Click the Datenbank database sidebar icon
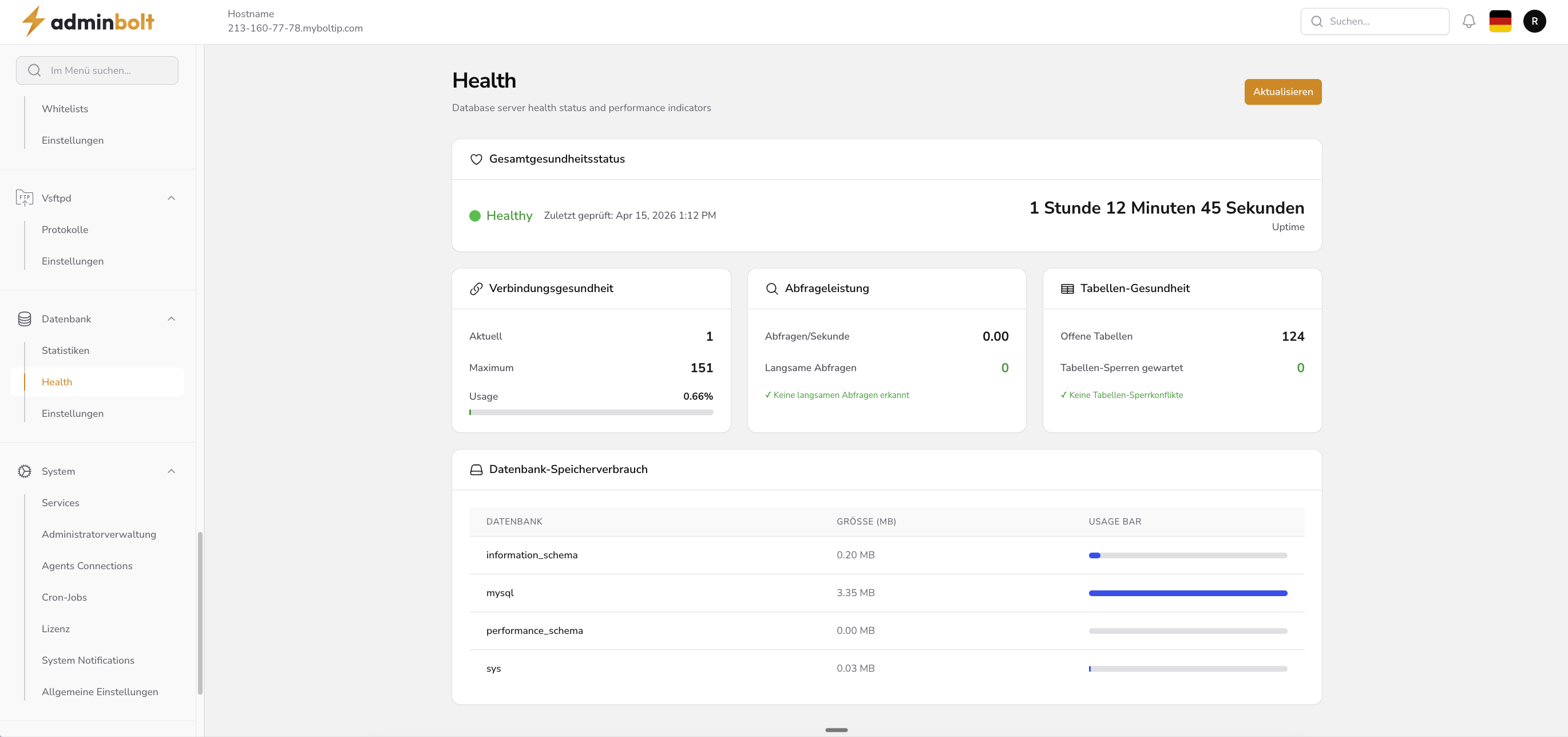1568x737 pixels. coord(25,318)
